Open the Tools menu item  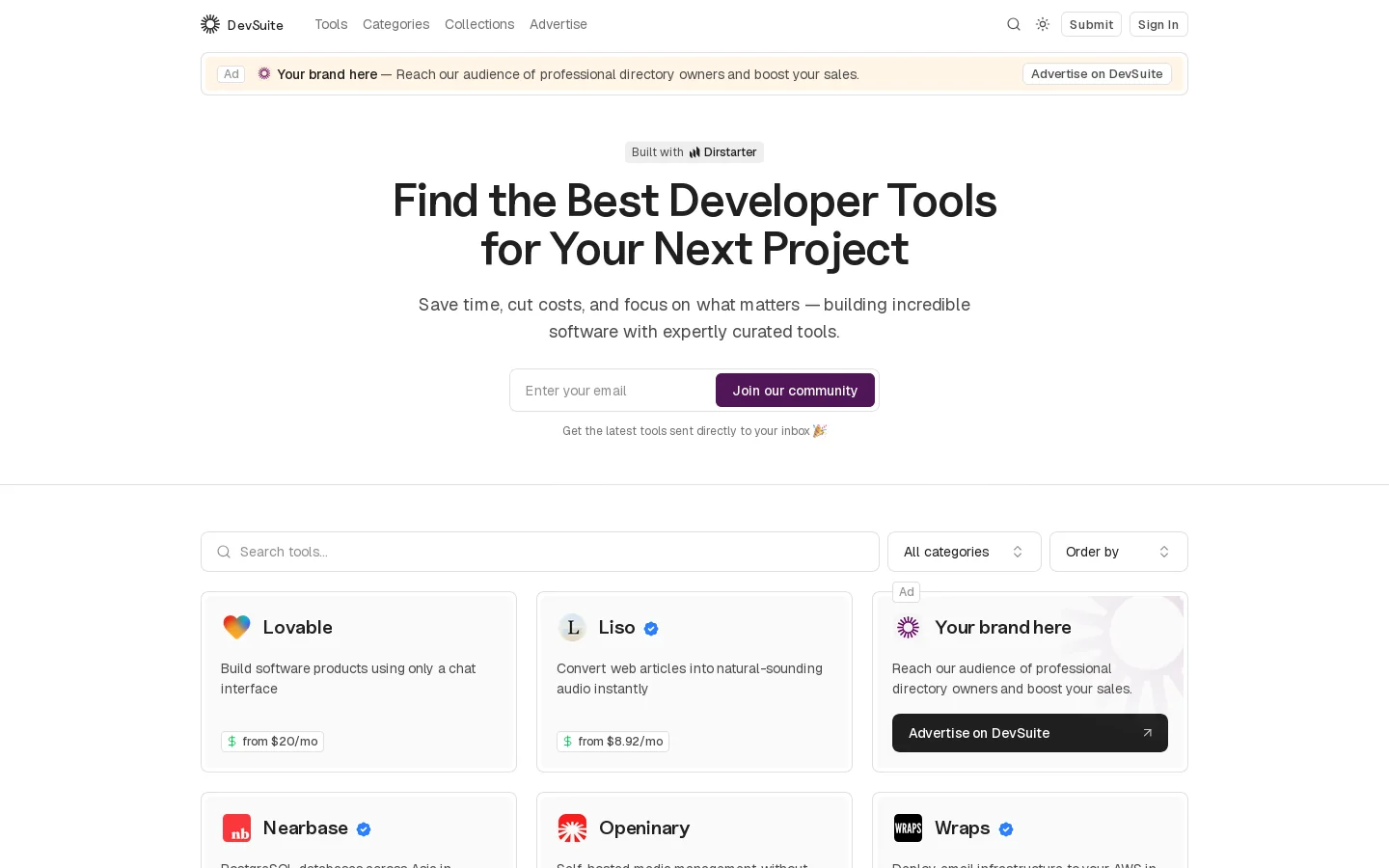pos(331,24)
